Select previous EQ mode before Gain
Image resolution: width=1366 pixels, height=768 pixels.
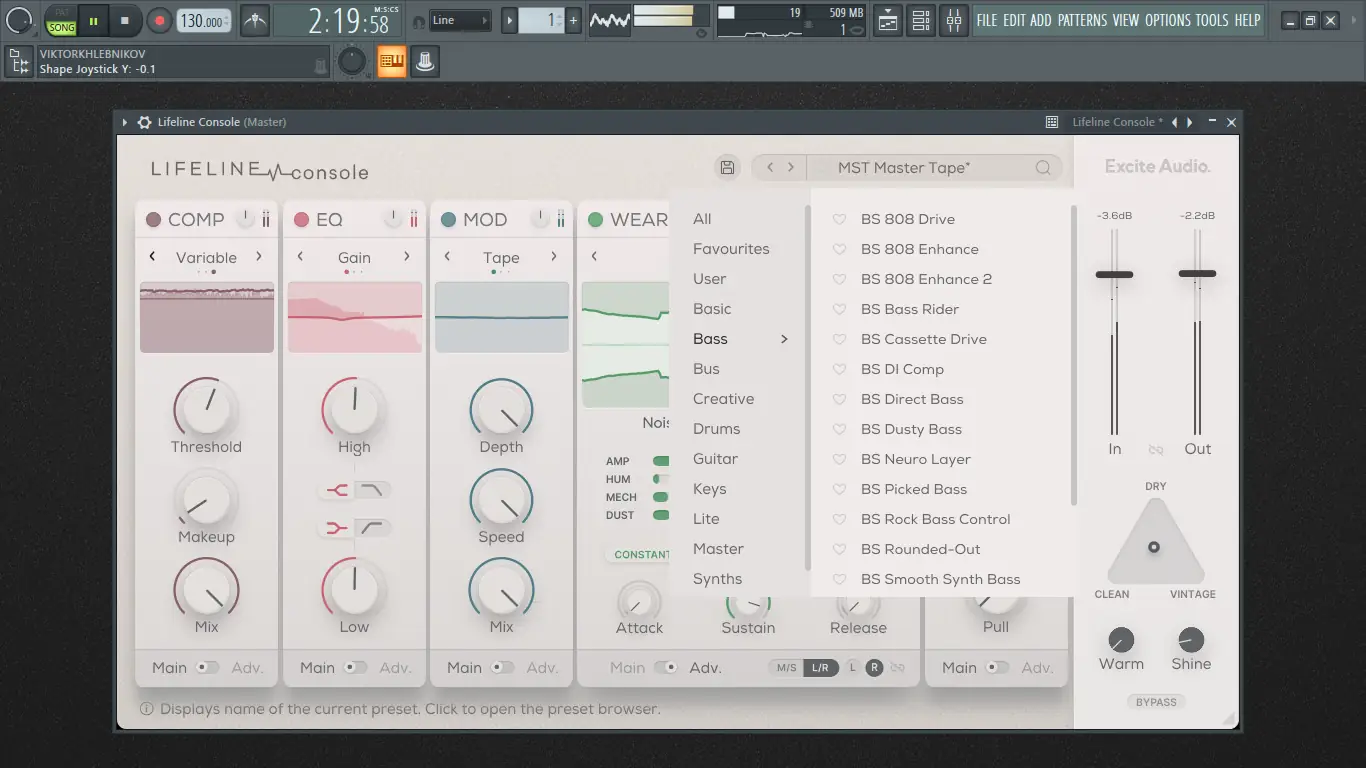click(300, 257)
